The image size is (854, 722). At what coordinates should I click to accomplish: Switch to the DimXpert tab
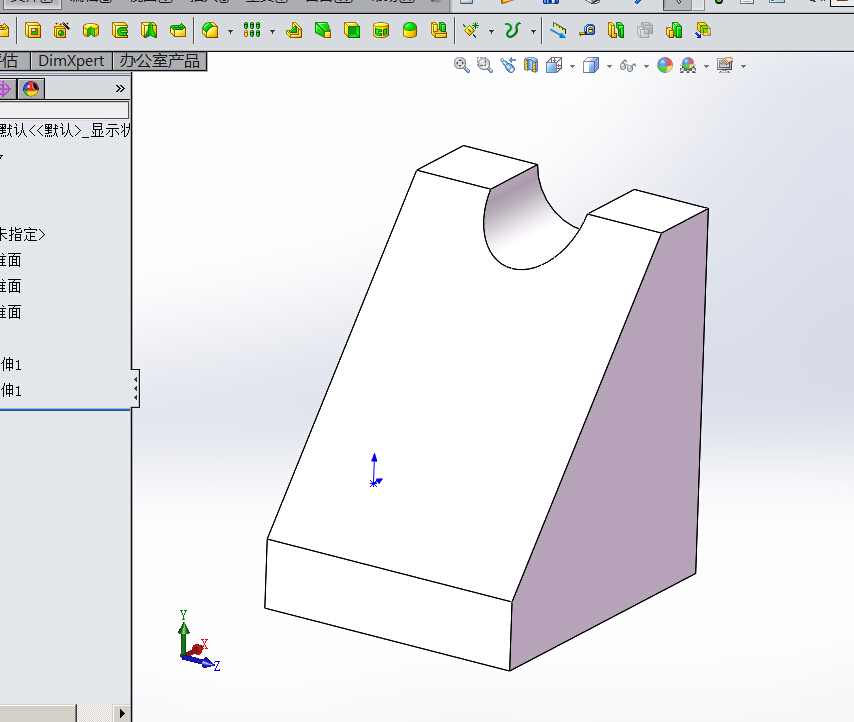pos(71,60)
